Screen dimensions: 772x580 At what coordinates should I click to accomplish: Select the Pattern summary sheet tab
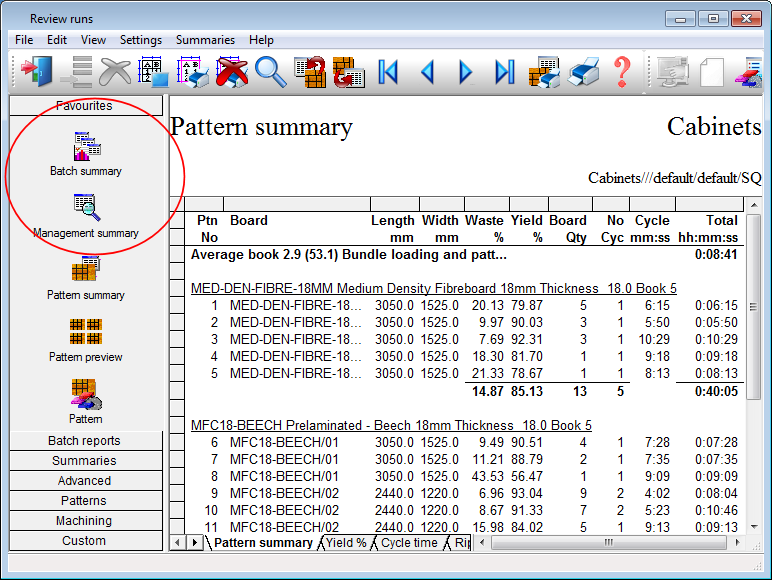(x=263, y=543)
